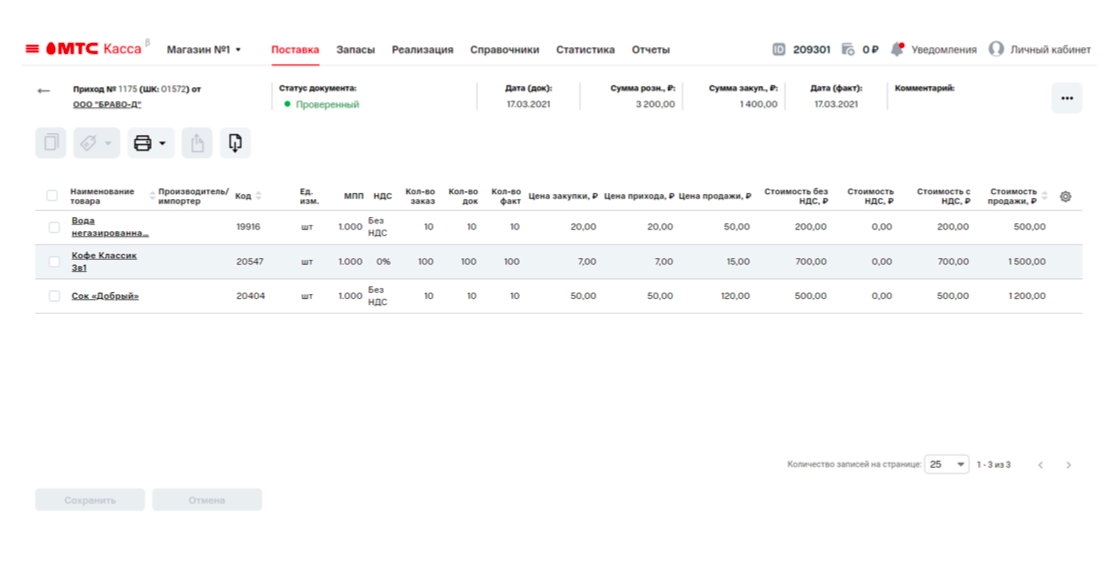Check the Сок «Добрый» row checkbox

point(54,296)
